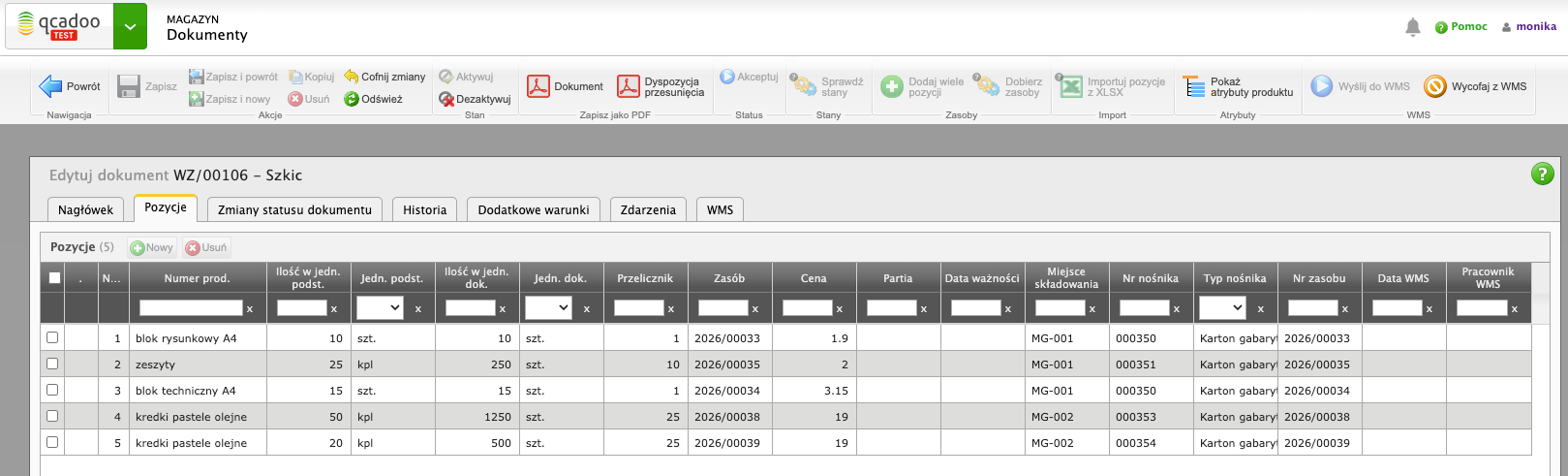
Task: Click the Powrót back arrow icon
Action: (50, 86)
